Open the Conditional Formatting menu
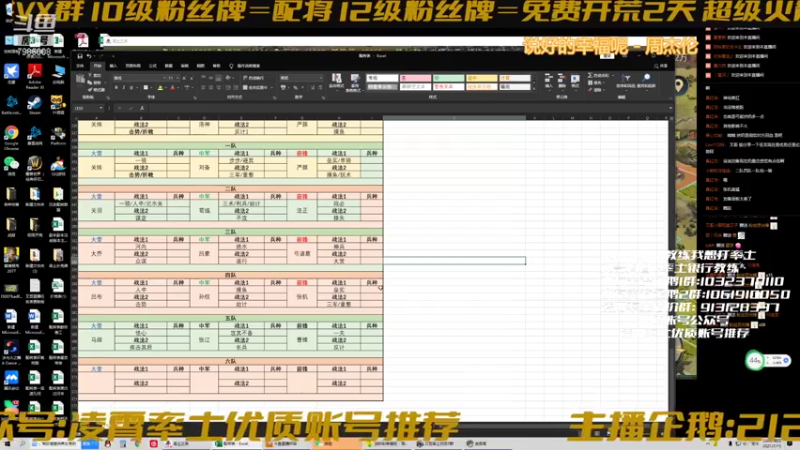 tap(336, 81)
